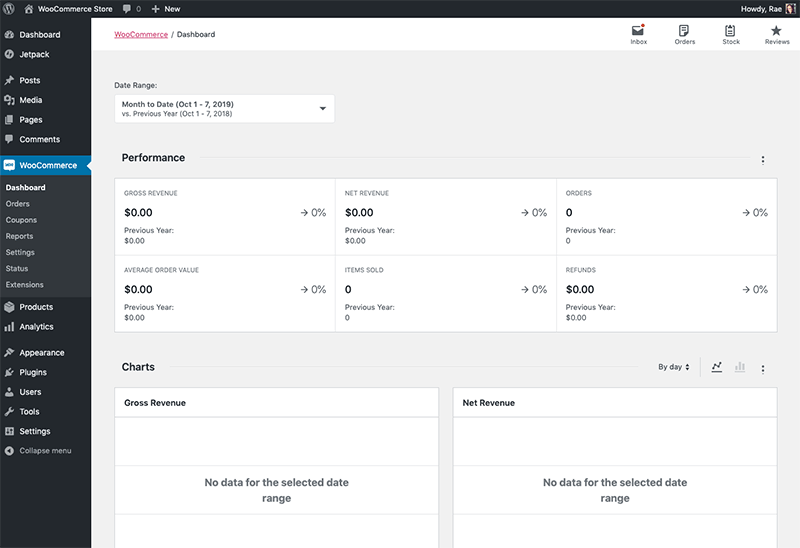This screenshot has width=800, height=548.
Task: Switch charts to line chart view
Action: coord(717,367)
